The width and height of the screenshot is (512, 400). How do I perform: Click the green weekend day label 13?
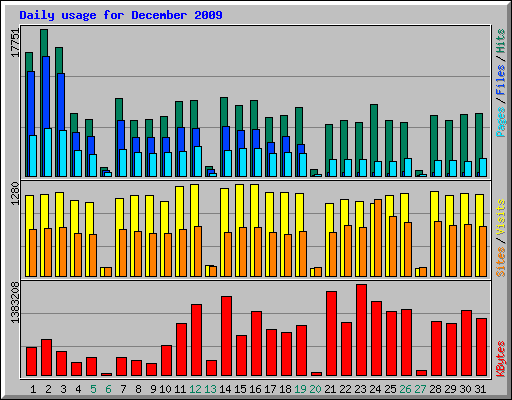pos(210,389)
